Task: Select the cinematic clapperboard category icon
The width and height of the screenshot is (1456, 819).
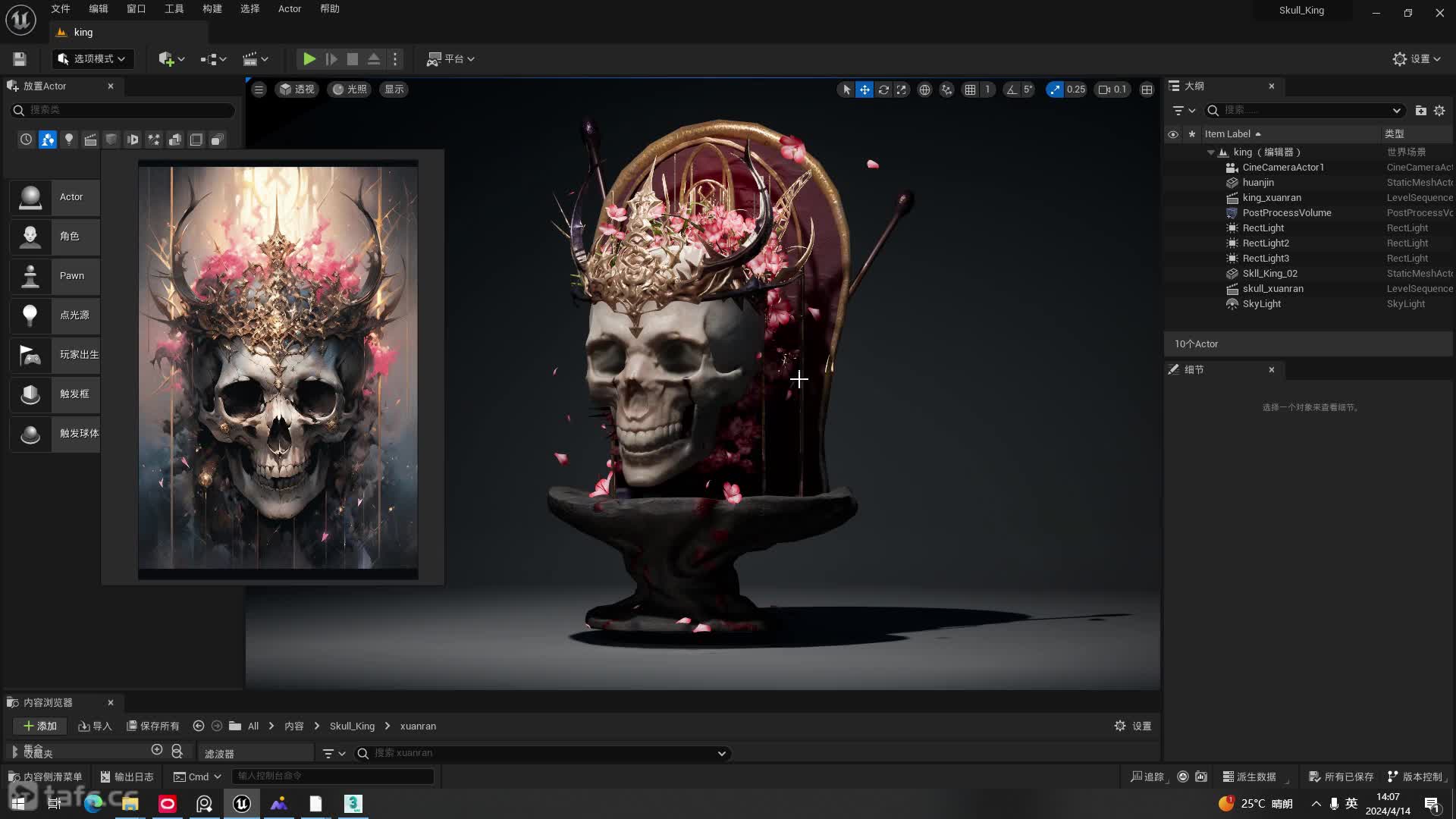Action: pyautogui.click(x=90, y=140)
